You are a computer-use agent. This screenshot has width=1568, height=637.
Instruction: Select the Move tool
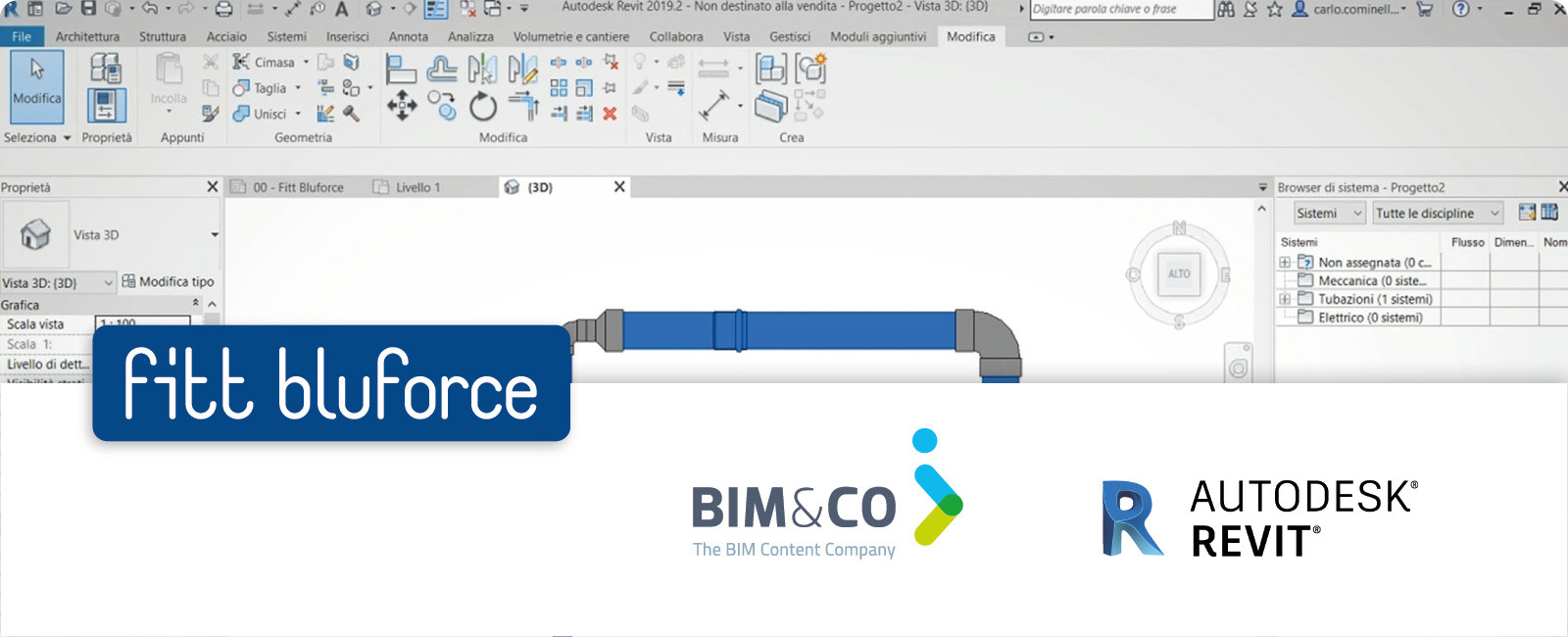pos(402,106)
